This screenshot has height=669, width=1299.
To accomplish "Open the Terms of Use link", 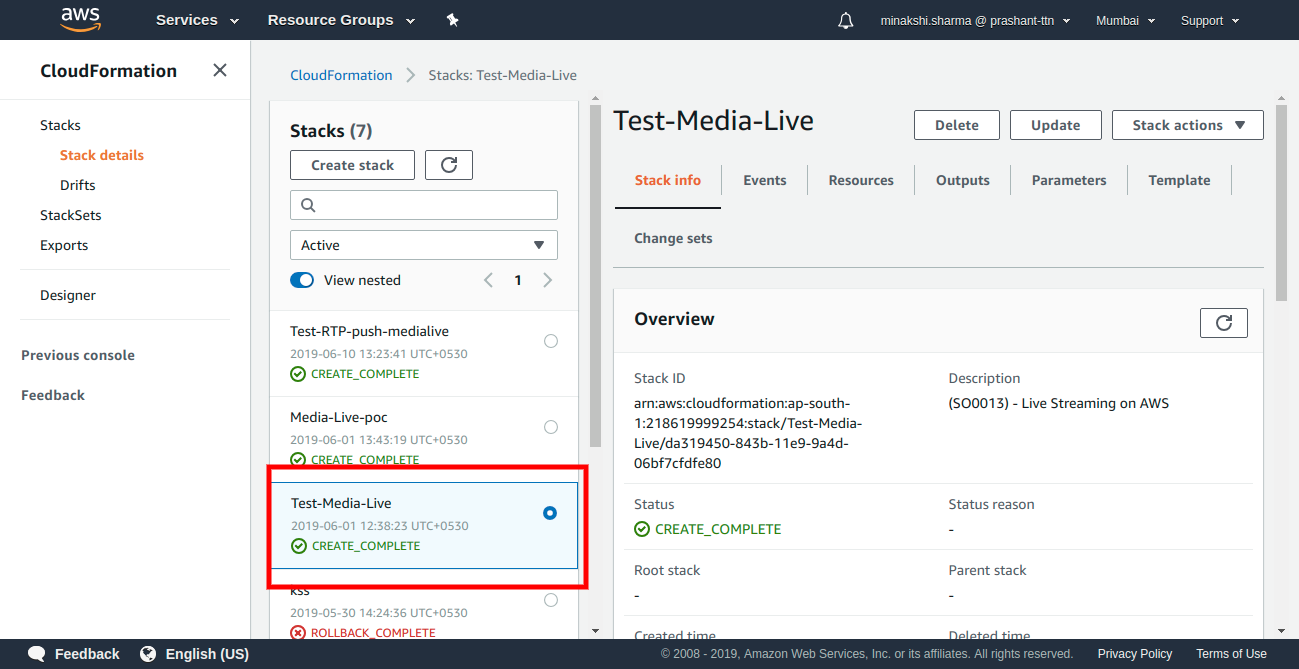I will click(x=1231, y=654).
